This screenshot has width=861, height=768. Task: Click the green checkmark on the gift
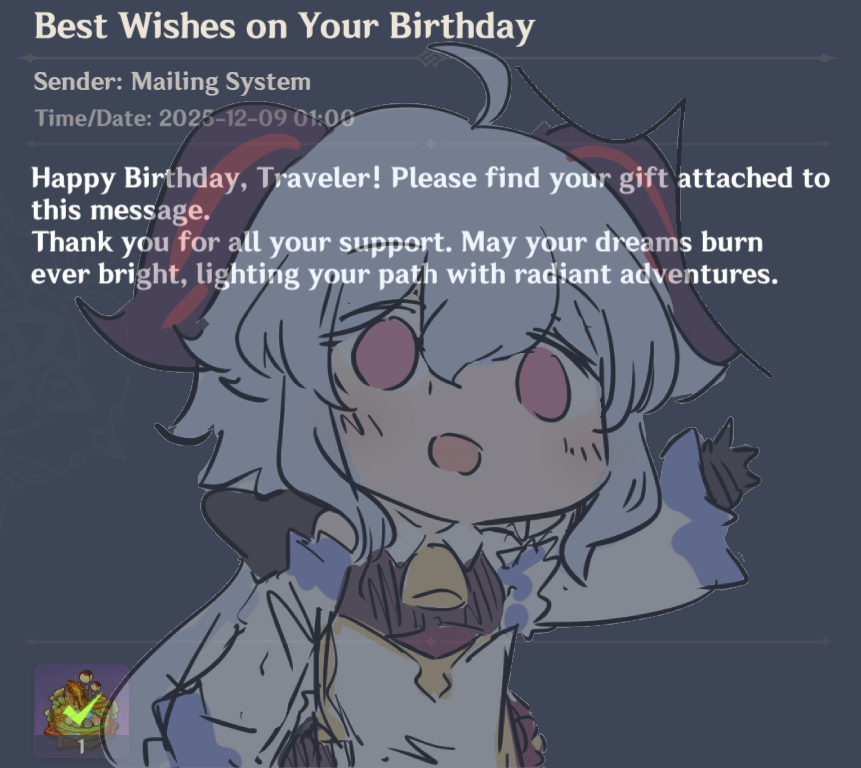(81, 710)
